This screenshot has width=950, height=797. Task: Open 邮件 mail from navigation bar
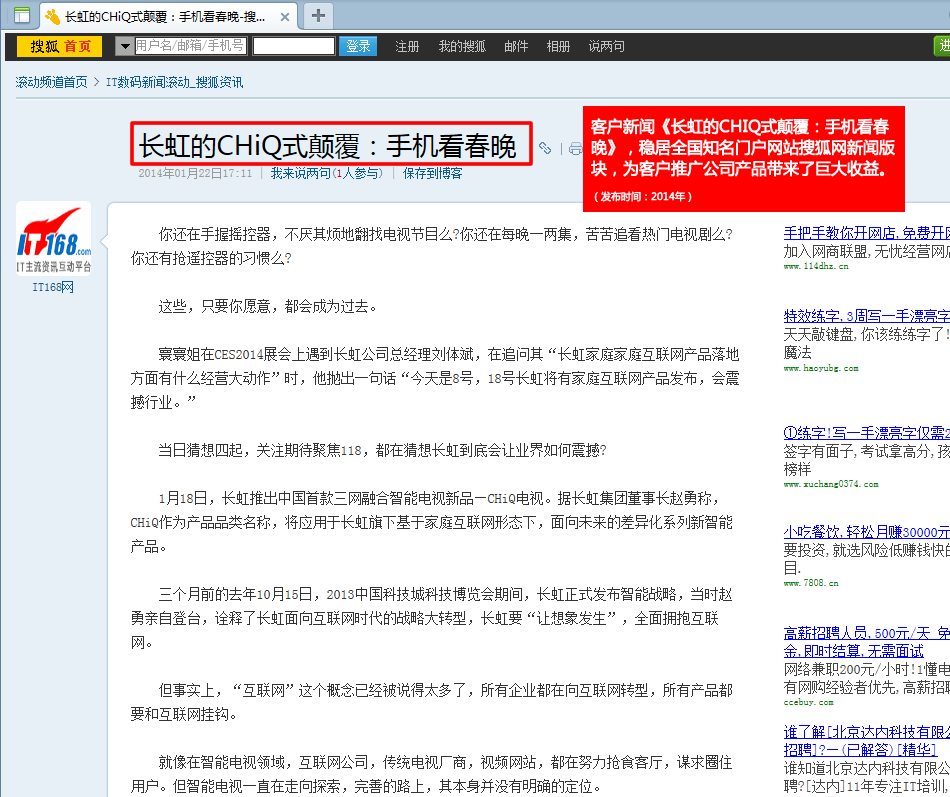516,46
